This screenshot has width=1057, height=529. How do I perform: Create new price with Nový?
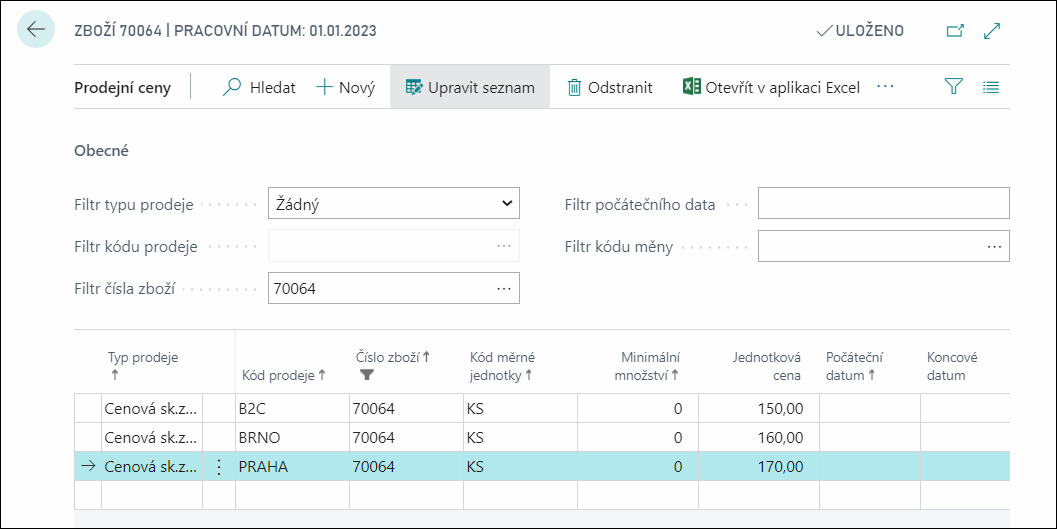pos(346,88)
